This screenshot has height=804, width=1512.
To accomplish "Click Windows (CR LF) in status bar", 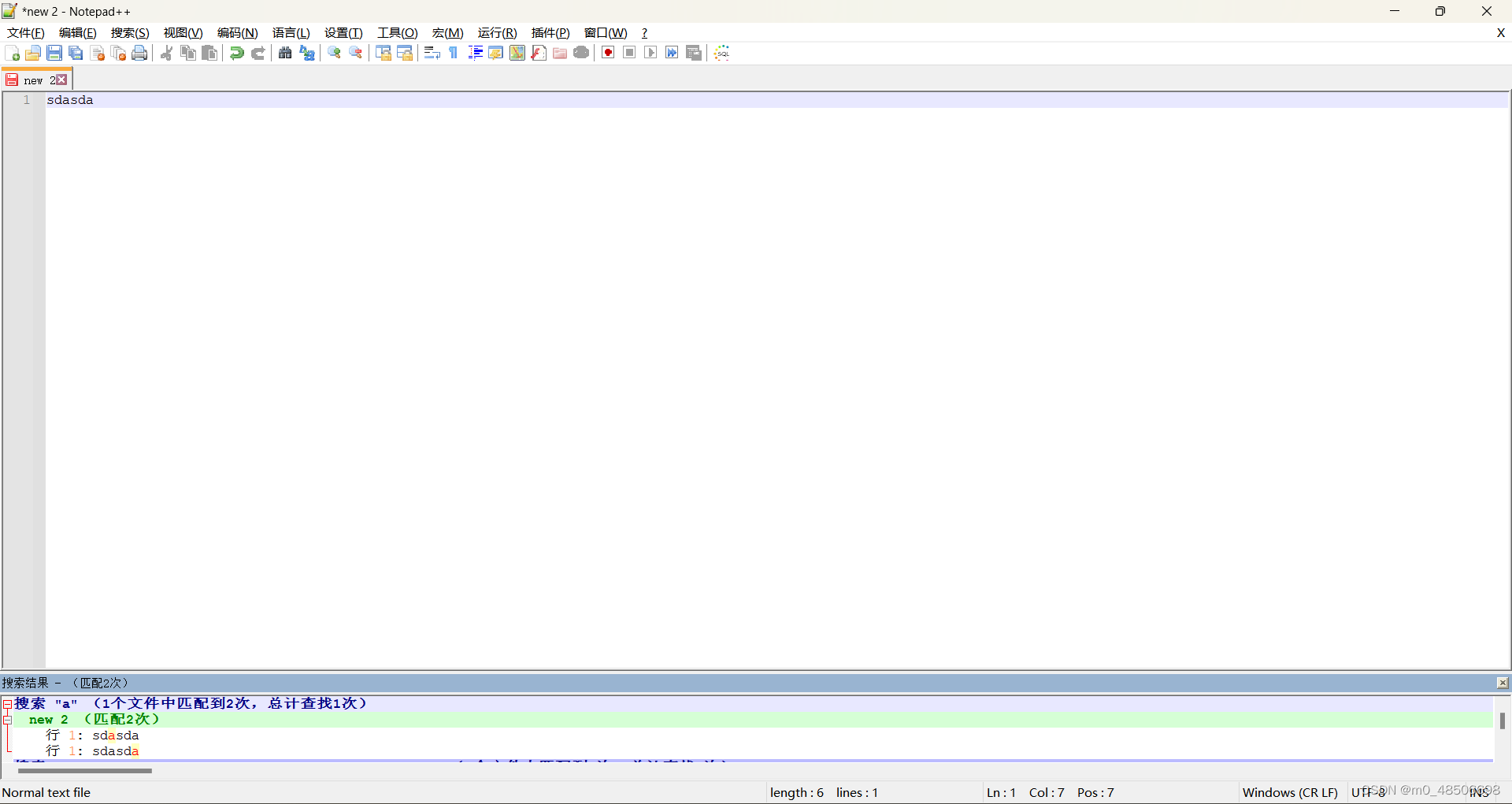I will click(1290, 792).
